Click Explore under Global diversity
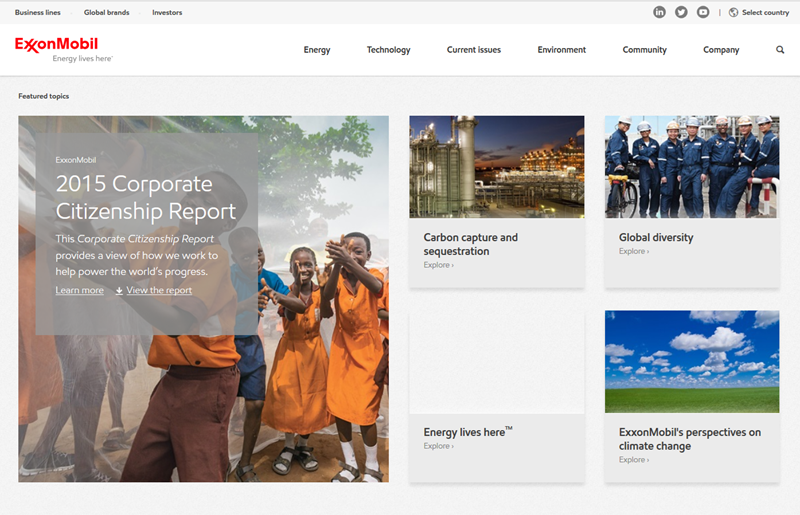Viewport: 800px width, 515px height. point(634,251)
